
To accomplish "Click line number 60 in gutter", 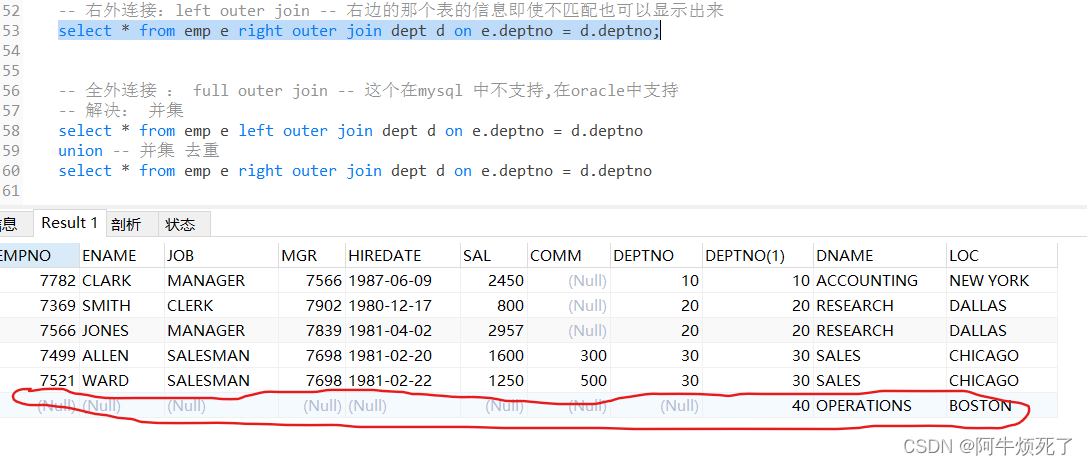I will [11, 171].
